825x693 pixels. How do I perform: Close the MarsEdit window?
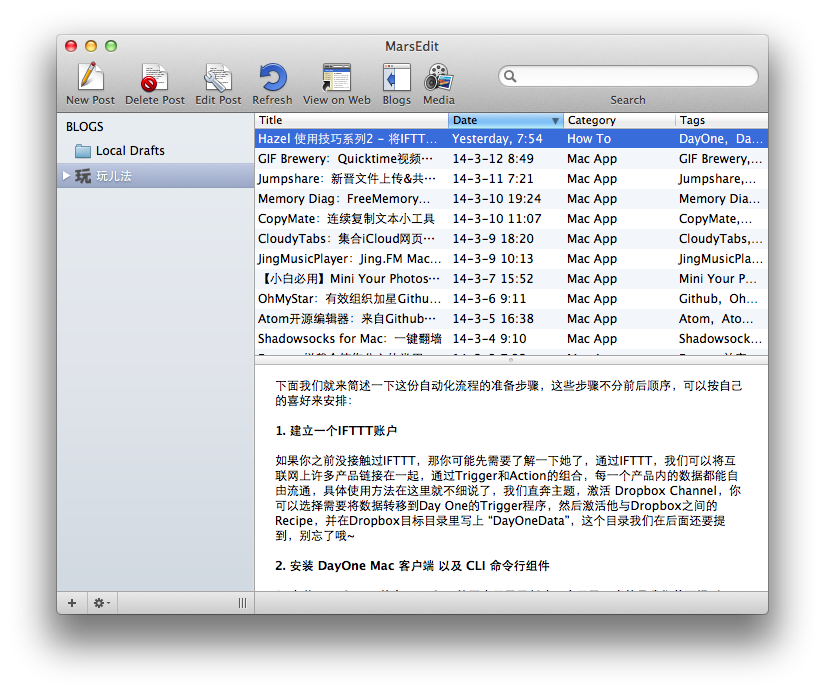coord(71,46)
